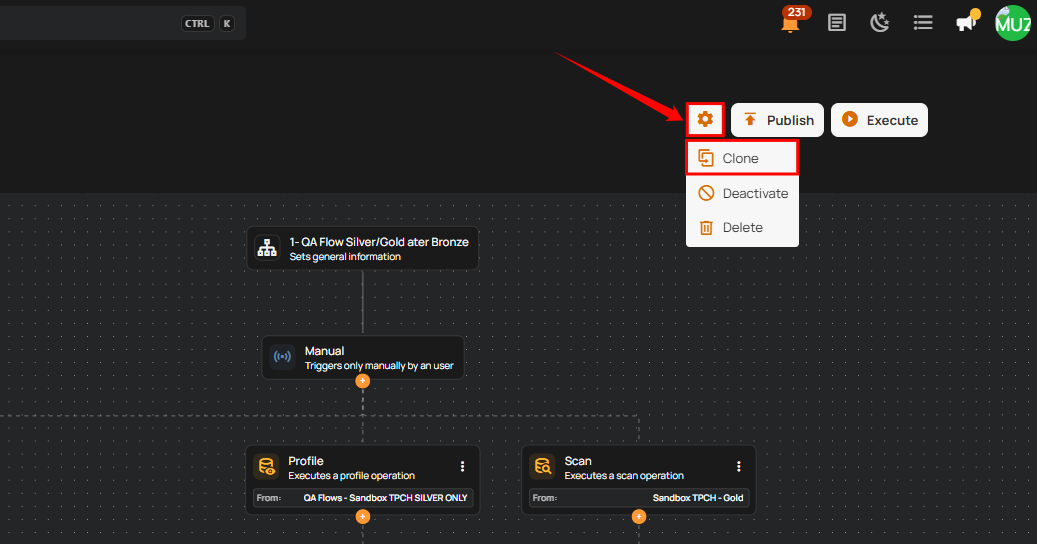Open the flow settings gear menu

coord(705,120)
